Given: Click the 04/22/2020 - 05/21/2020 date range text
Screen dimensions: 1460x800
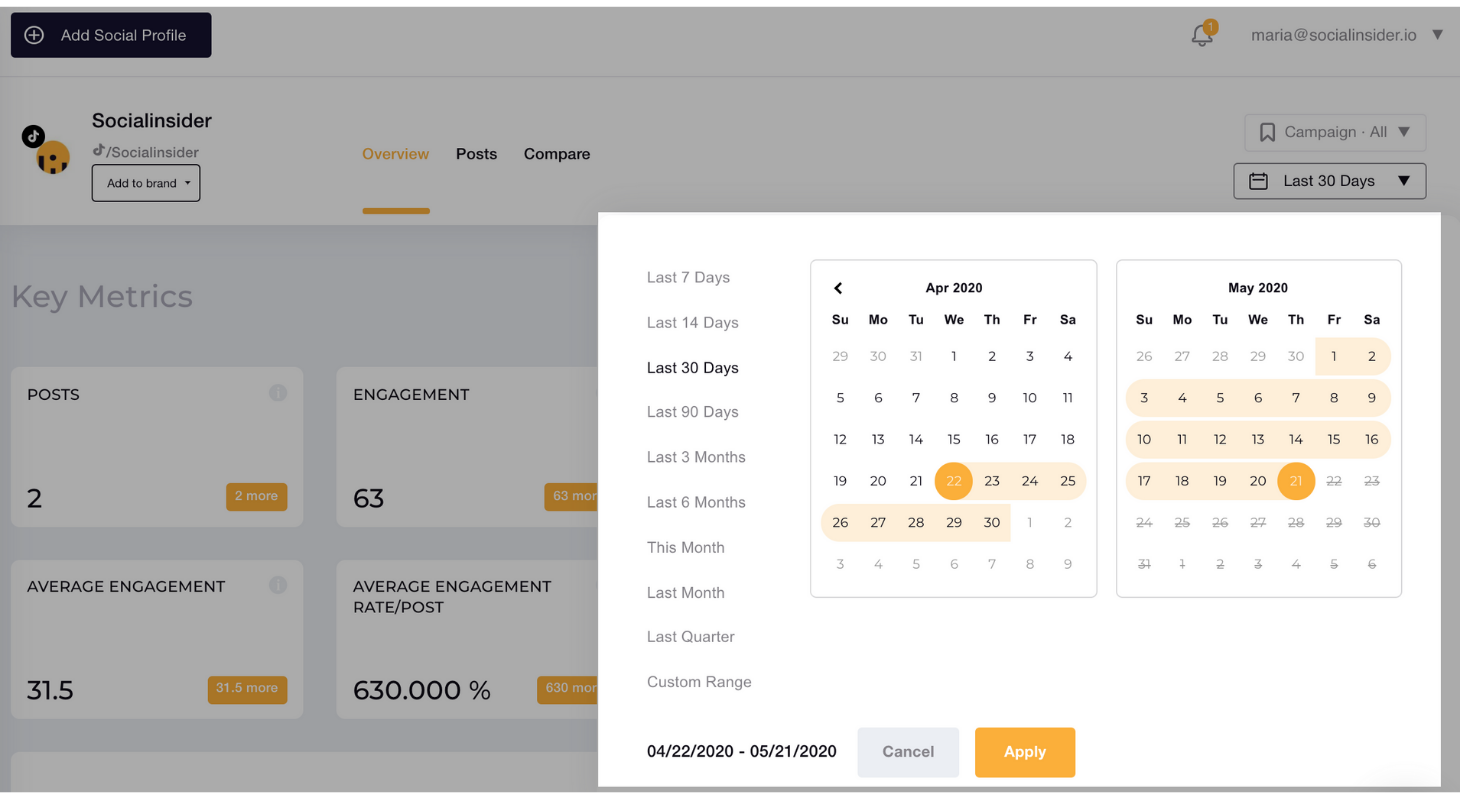Looking at the screenshot, I should coord(742,751).
